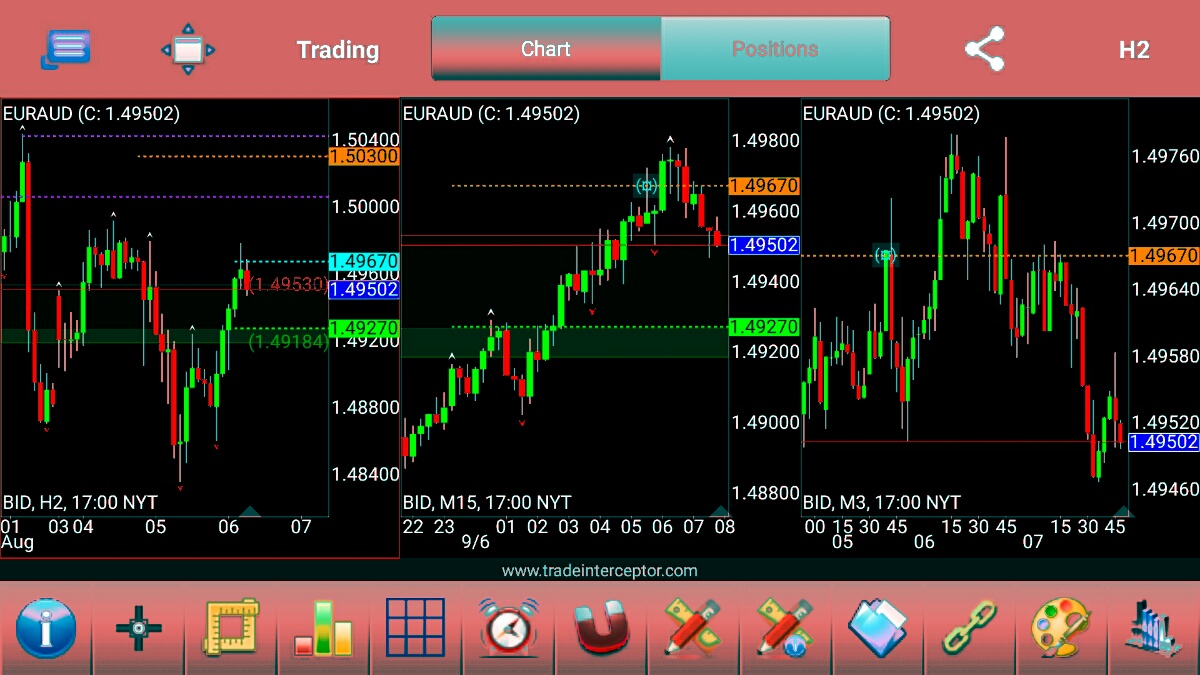Switch to the Positions tab

(x=775, y=48)
